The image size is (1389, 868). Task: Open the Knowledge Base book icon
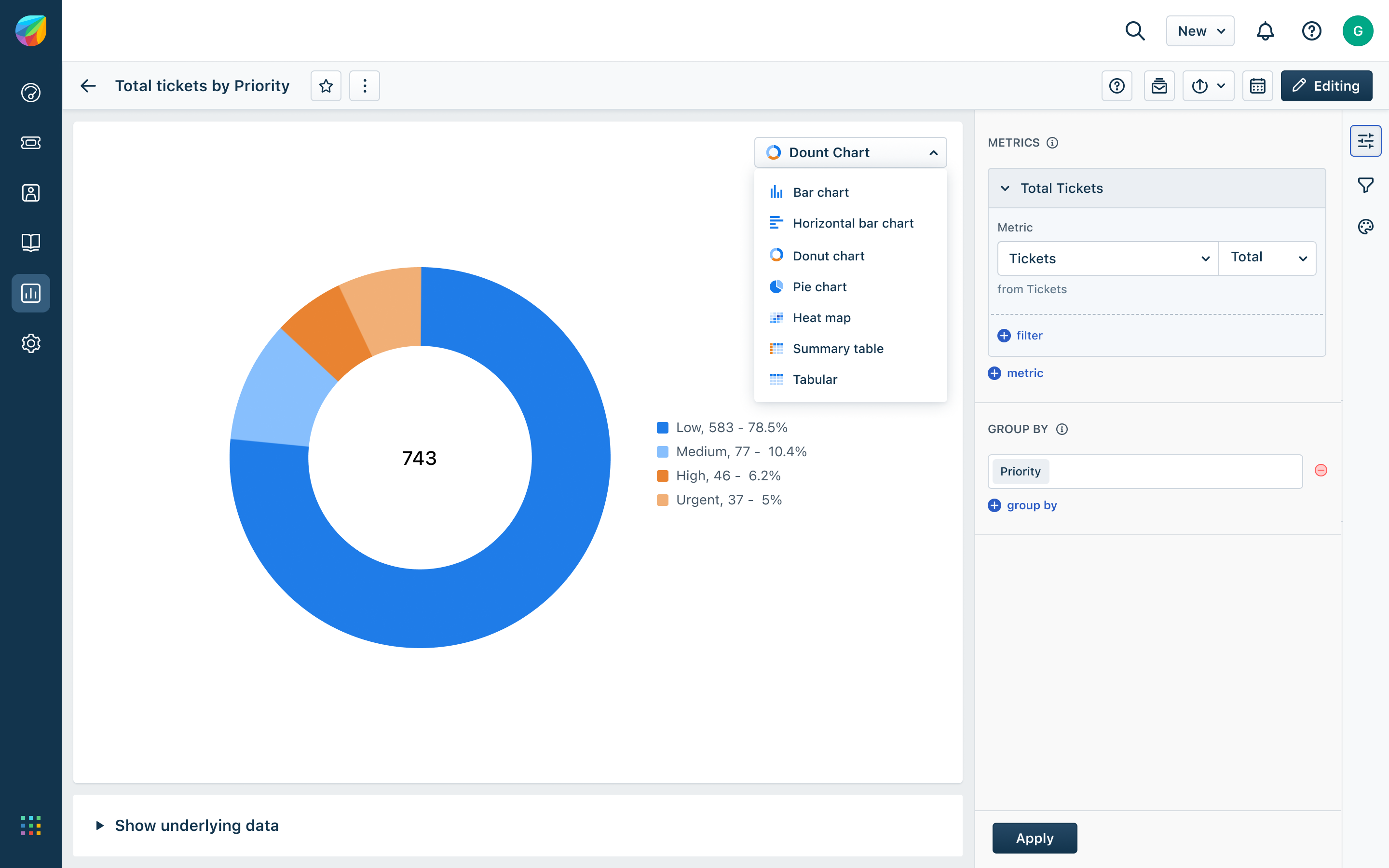point(30,242)
